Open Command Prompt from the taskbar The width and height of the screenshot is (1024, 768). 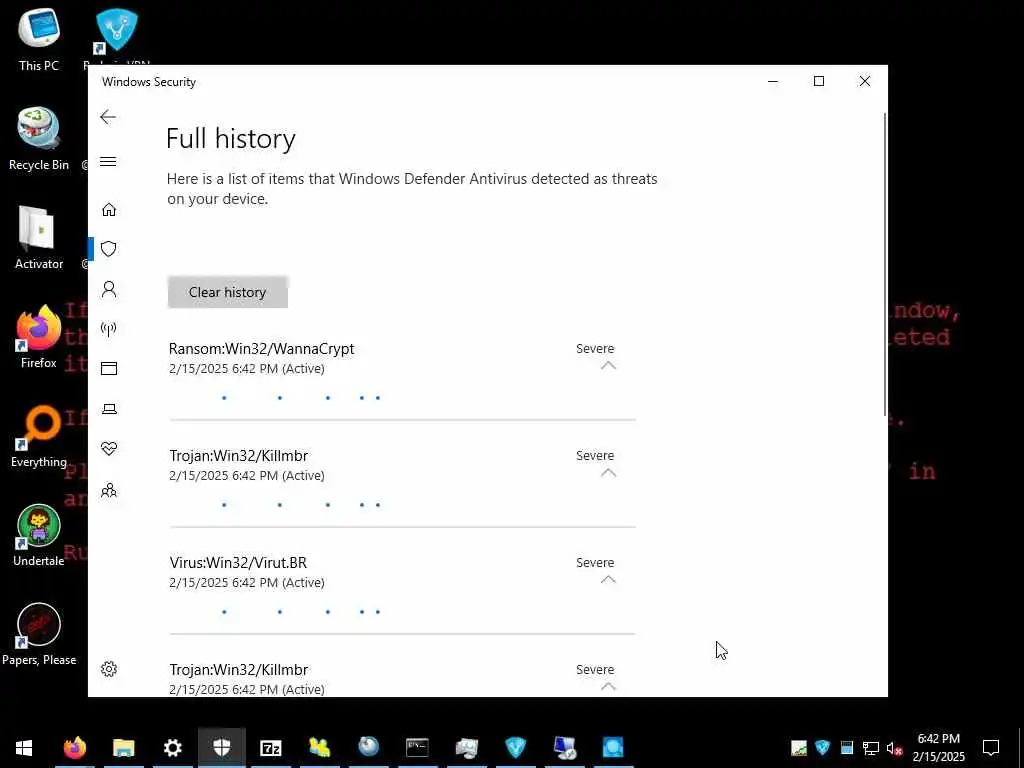(x=417, y=748)
